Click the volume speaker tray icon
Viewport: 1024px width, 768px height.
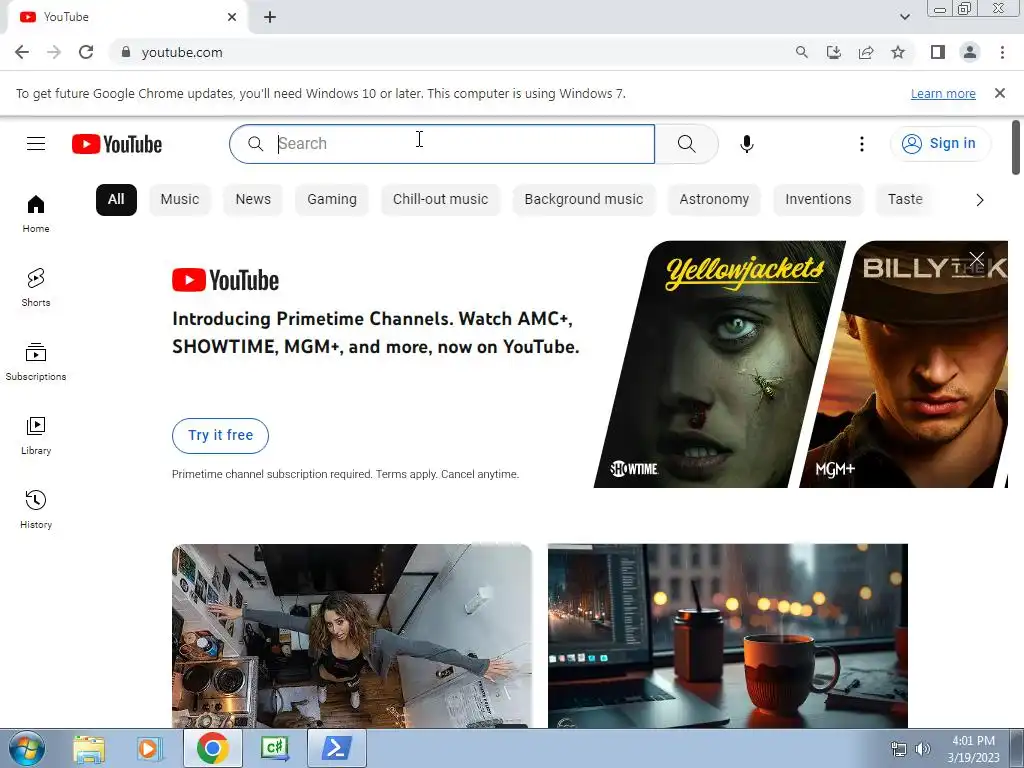pyautogui.click(x=923, y=749)
